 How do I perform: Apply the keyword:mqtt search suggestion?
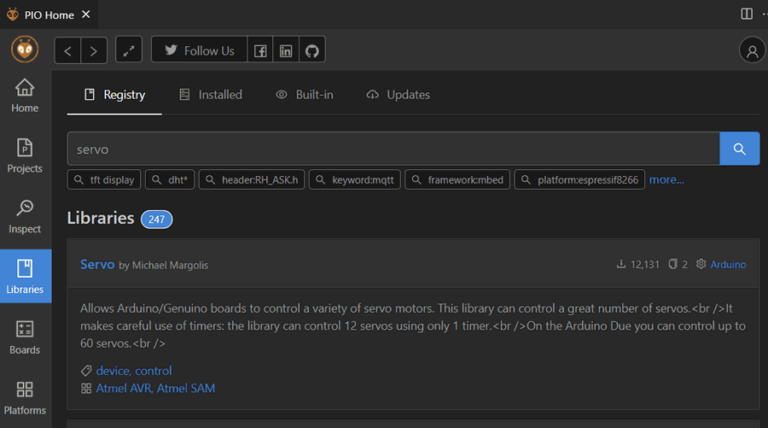click(354, 180)
